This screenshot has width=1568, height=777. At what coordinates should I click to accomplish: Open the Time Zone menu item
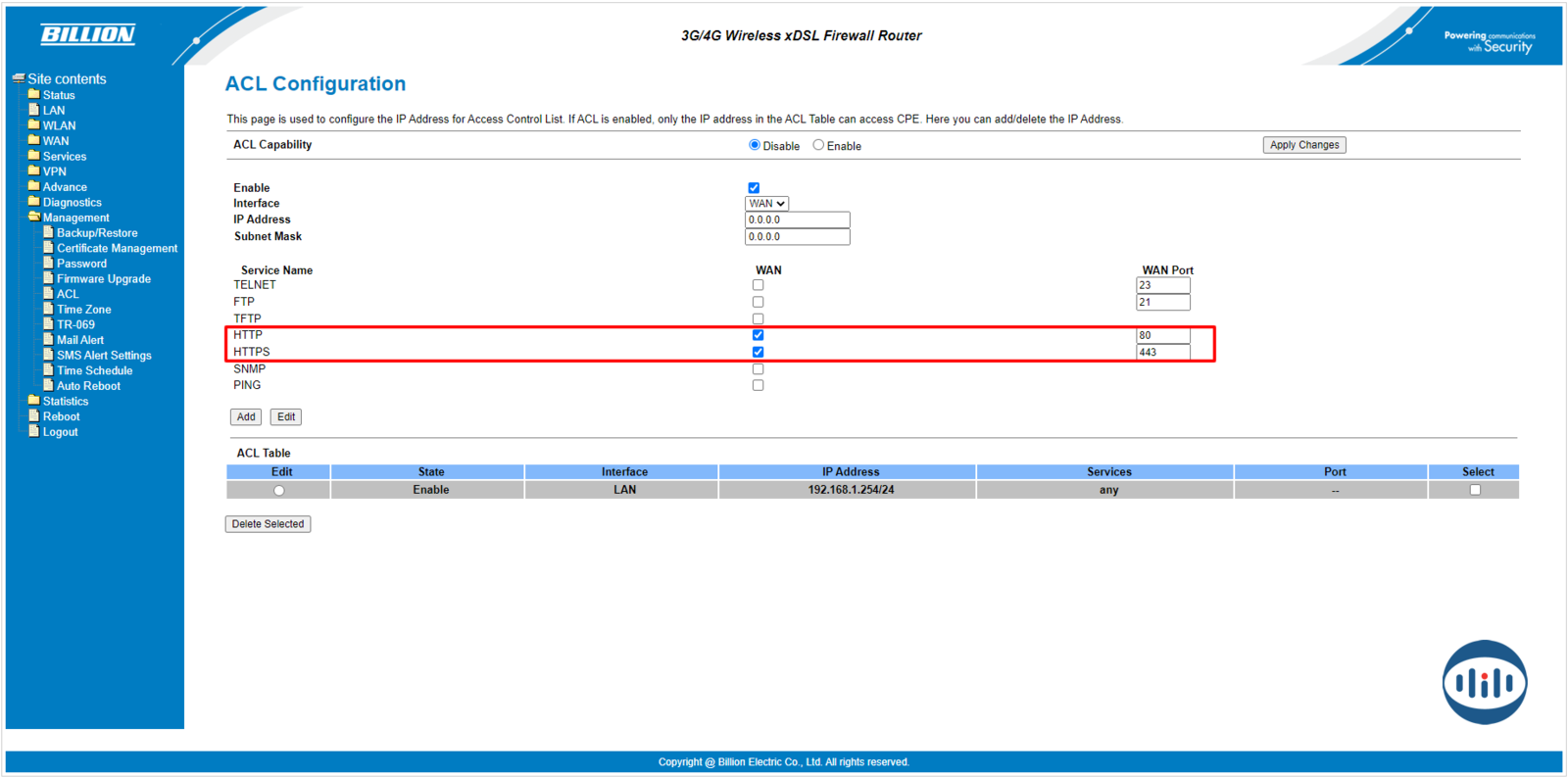83,310
